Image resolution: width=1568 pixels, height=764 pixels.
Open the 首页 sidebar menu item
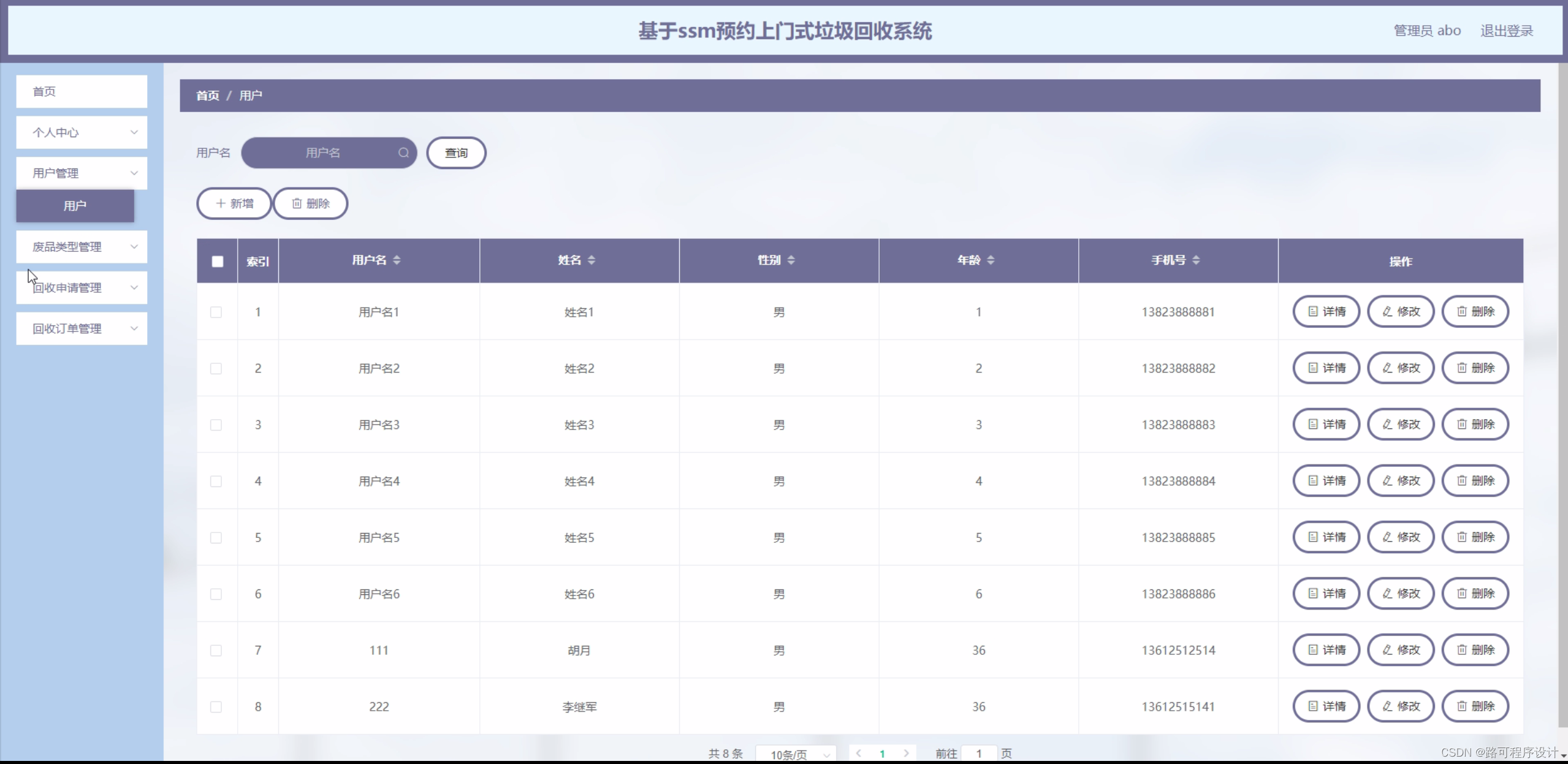(82, 92)
